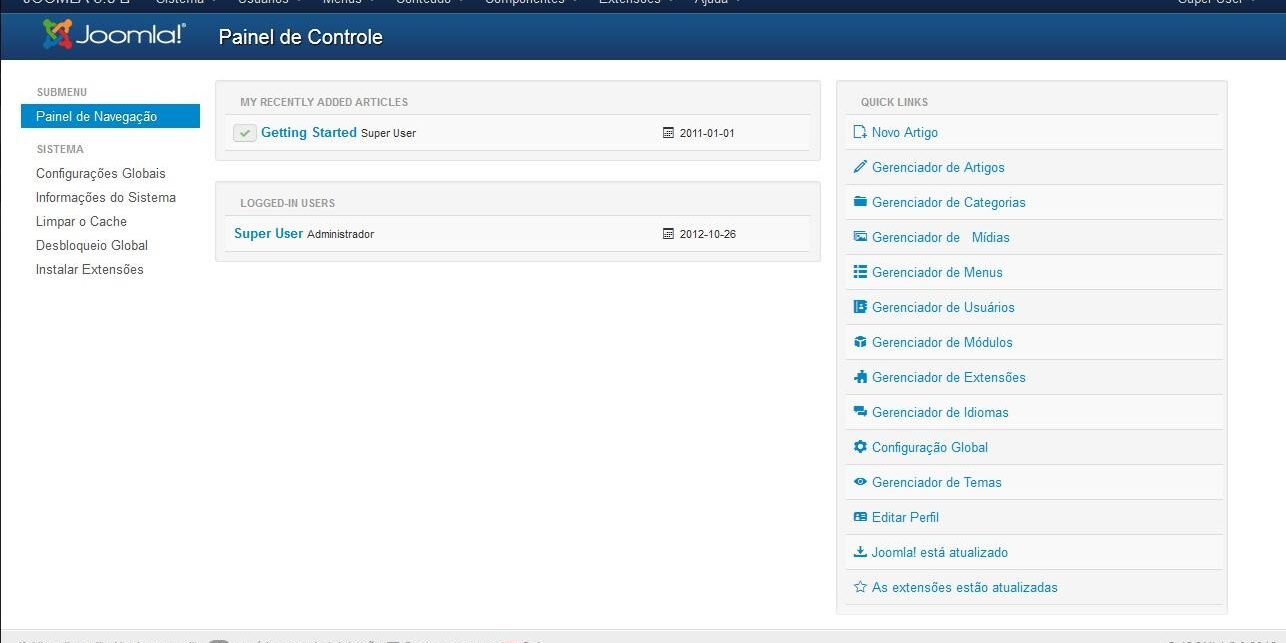Open the Gerenciador de Mídias image icon

point(860,237)
